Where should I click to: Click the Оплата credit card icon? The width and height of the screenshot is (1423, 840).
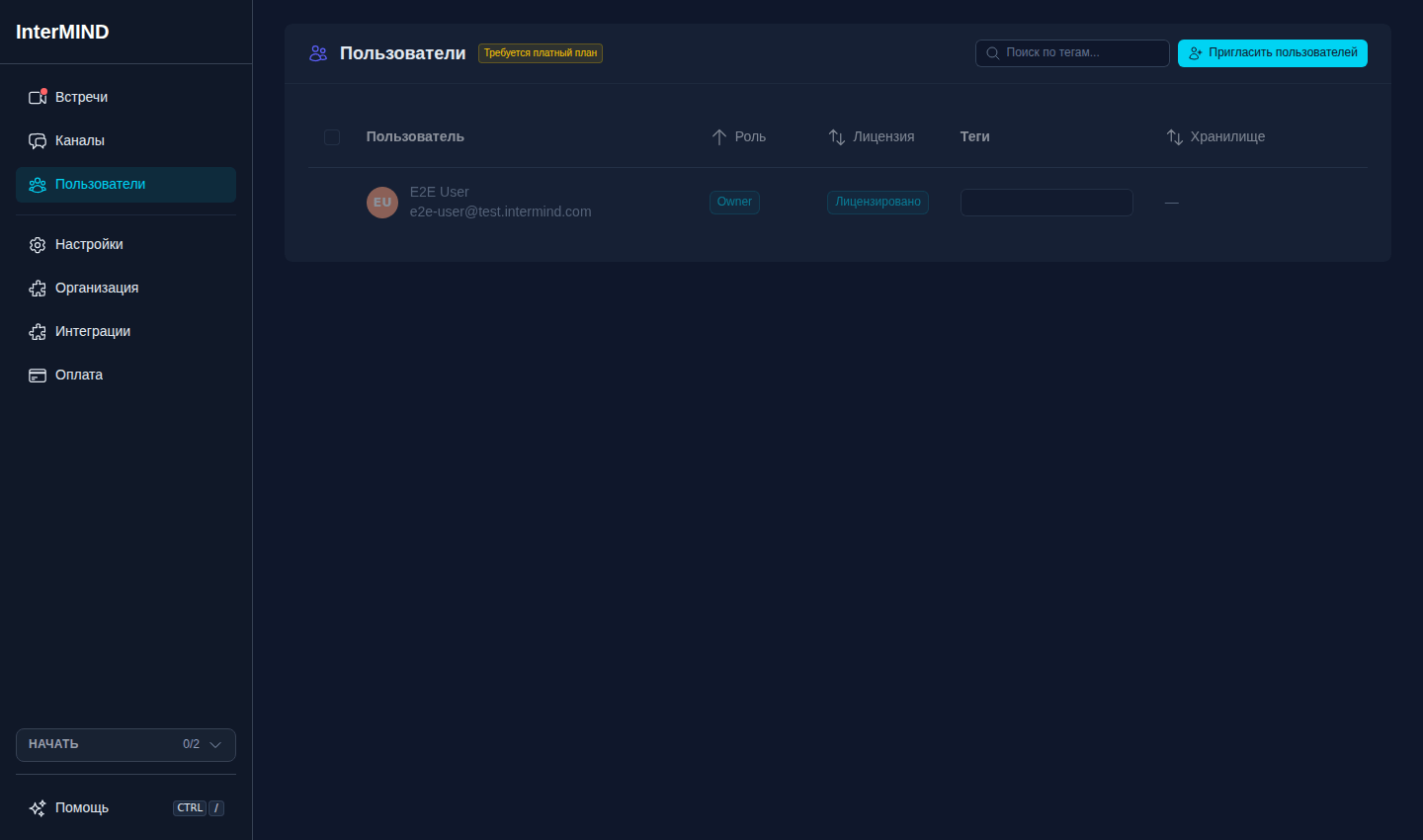tap(38, 375)
